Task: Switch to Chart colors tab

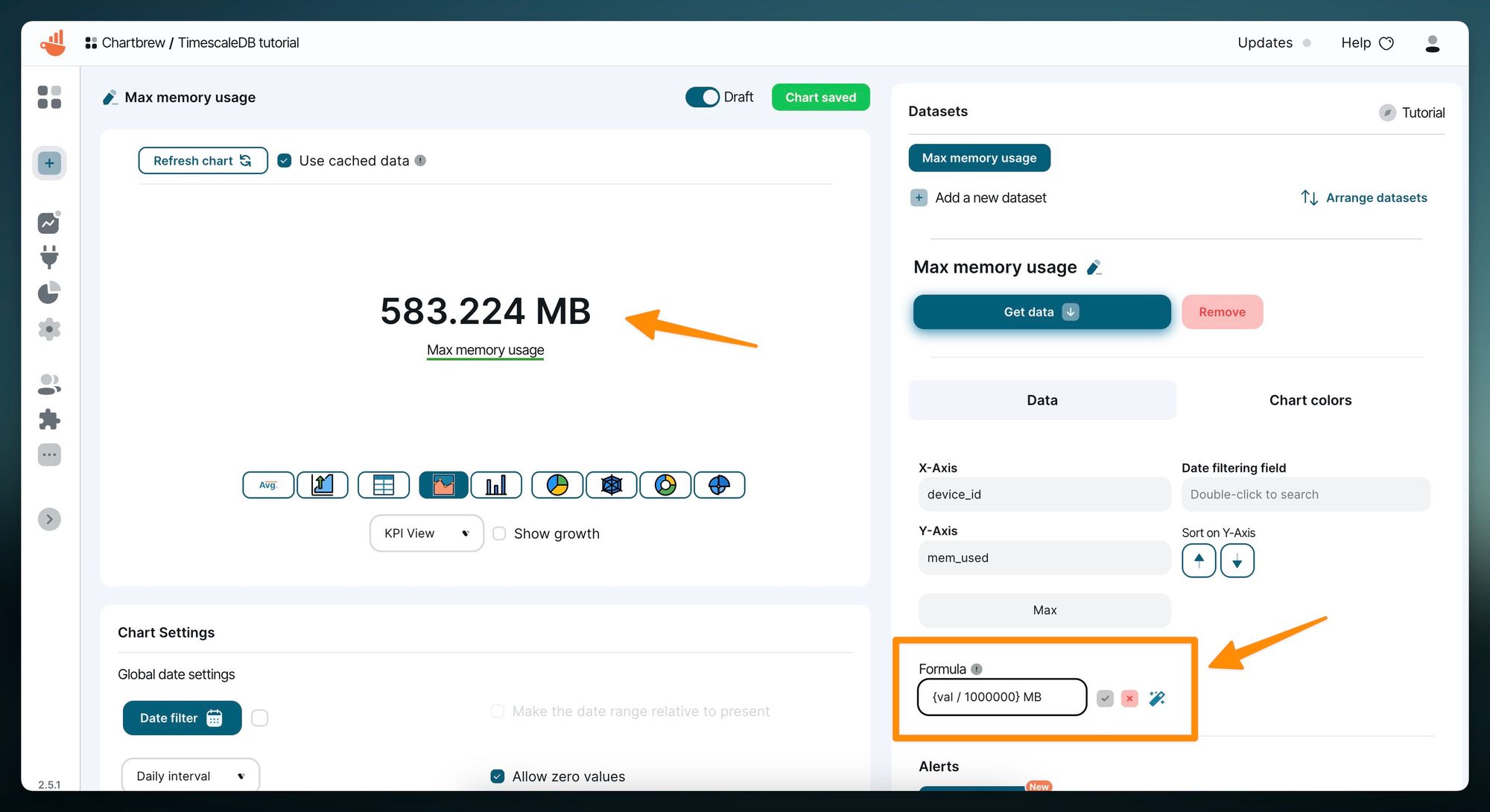Action: [1310, 400]
